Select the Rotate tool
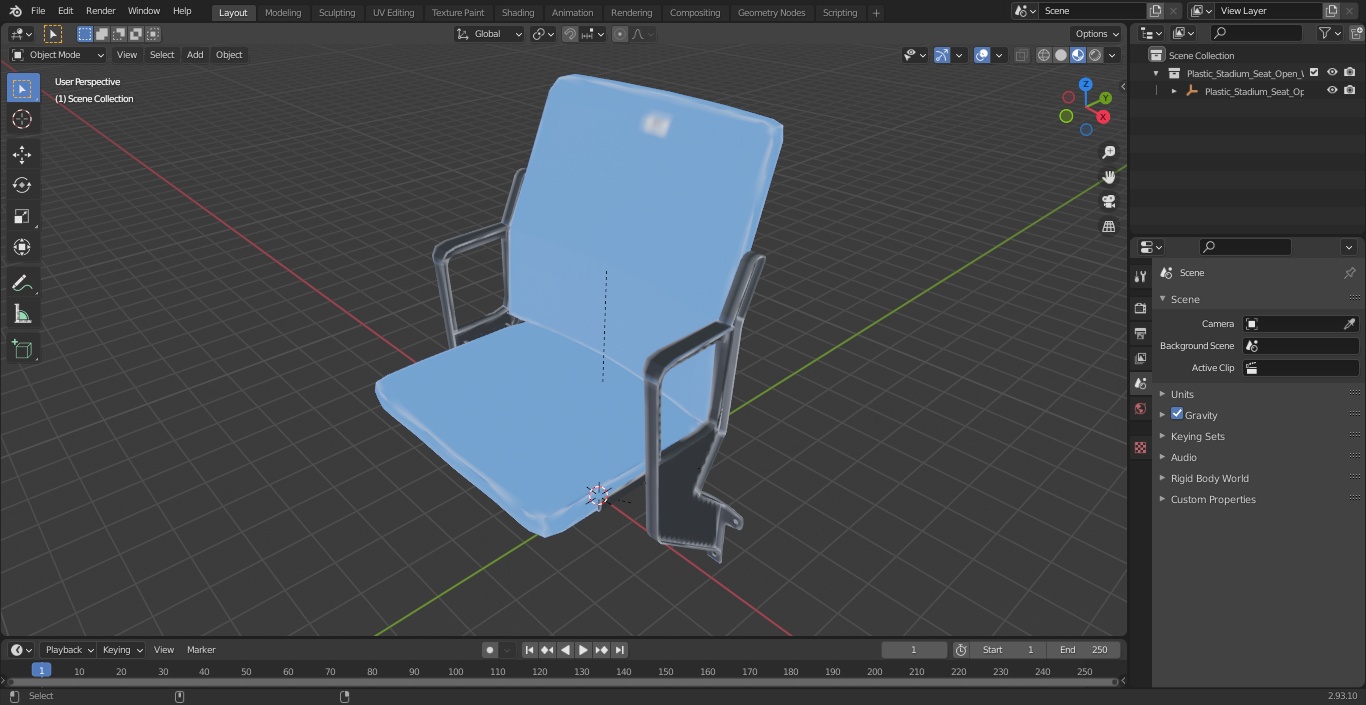1366x705 pixels. point(22,185)
